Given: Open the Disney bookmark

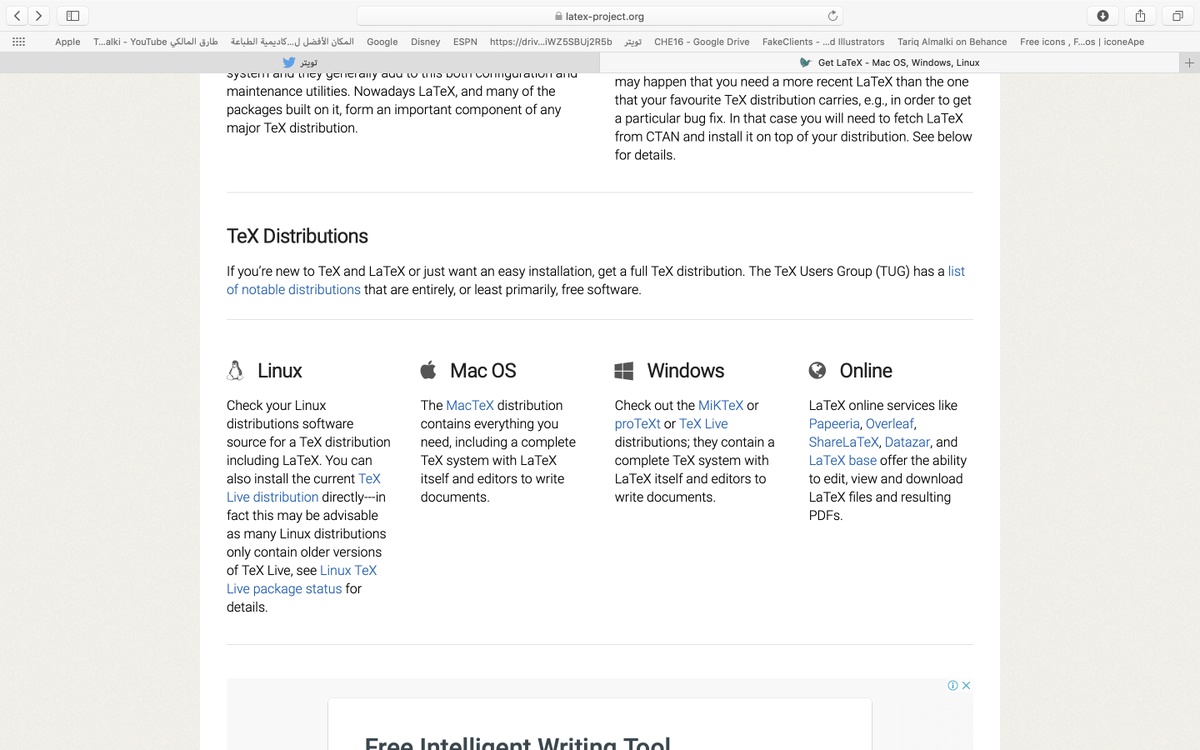Looking at the screenshot, I should click(425, 42).
